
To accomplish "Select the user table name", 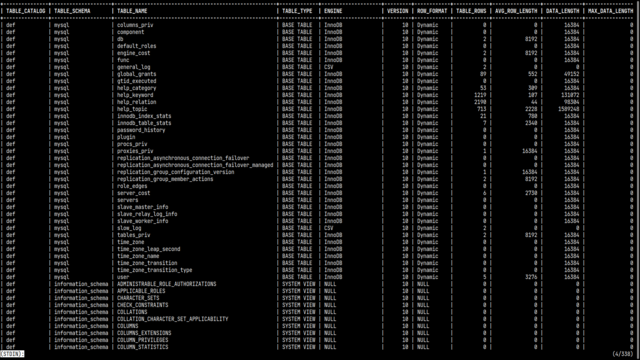I will point(123,277).
